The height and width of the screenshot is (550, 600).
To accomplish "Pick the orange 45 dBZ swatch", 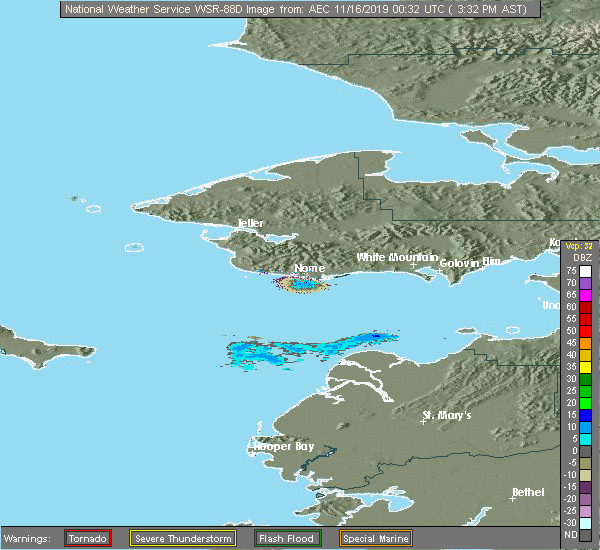I will pyautogui.click(x=585, y=343).
